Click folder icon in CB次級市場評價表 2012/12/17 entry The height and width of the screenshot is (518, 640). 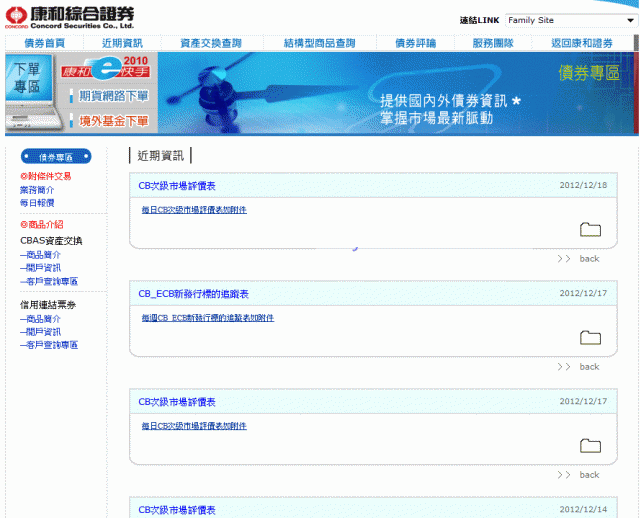590,446
